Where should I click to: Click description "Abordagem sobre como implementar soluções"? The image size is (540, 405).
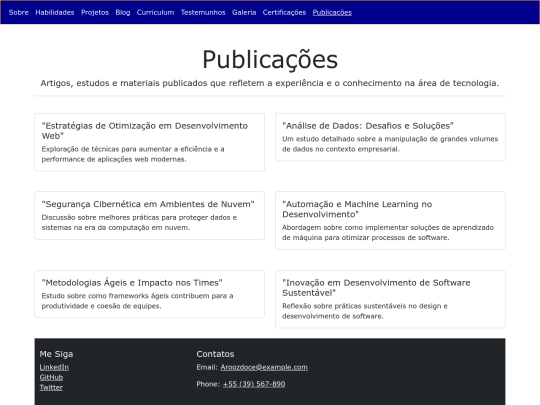[x=388, y=232]
